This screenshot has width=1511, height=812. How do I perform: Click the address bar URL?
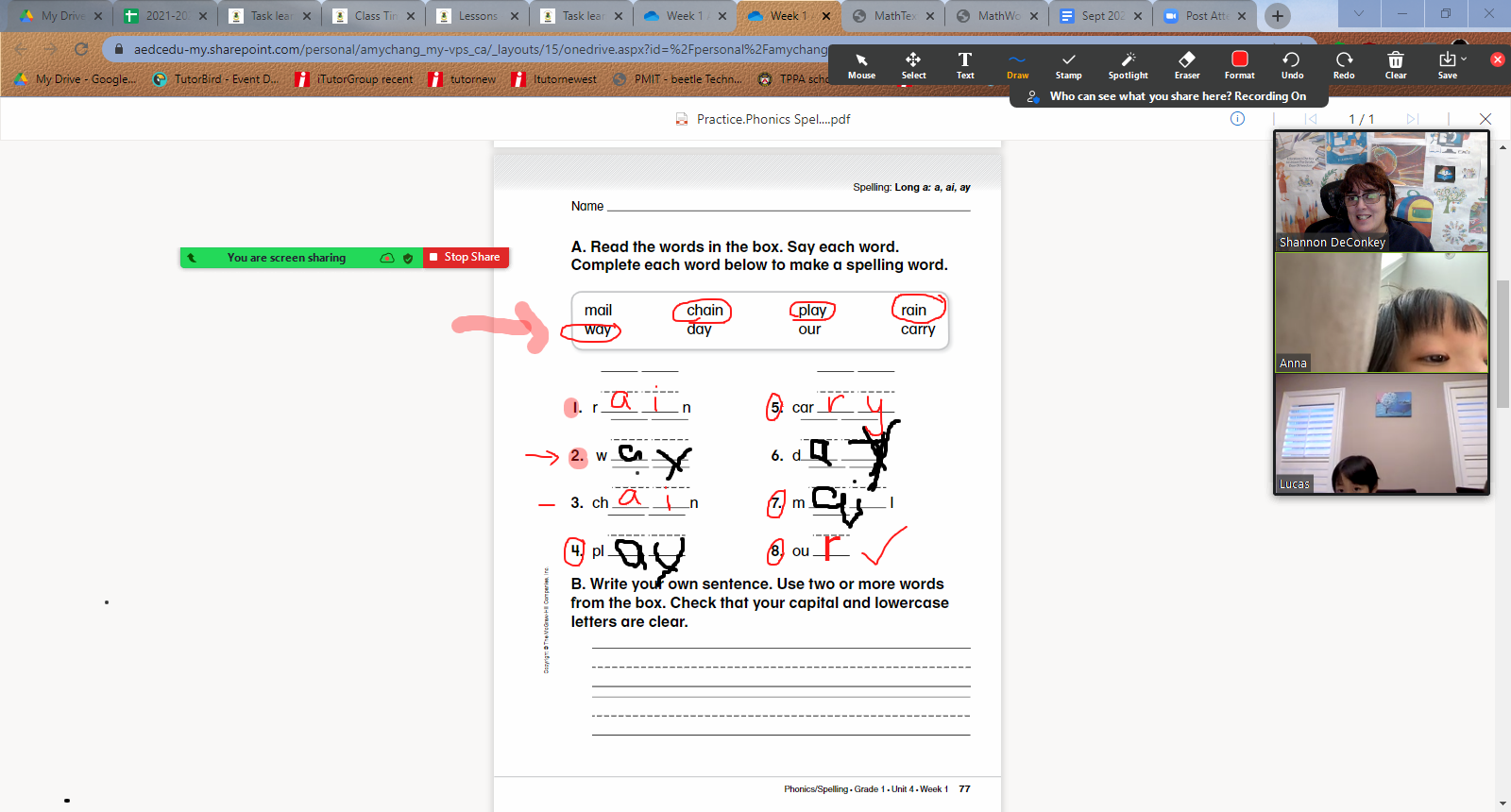tap(480, 49)
